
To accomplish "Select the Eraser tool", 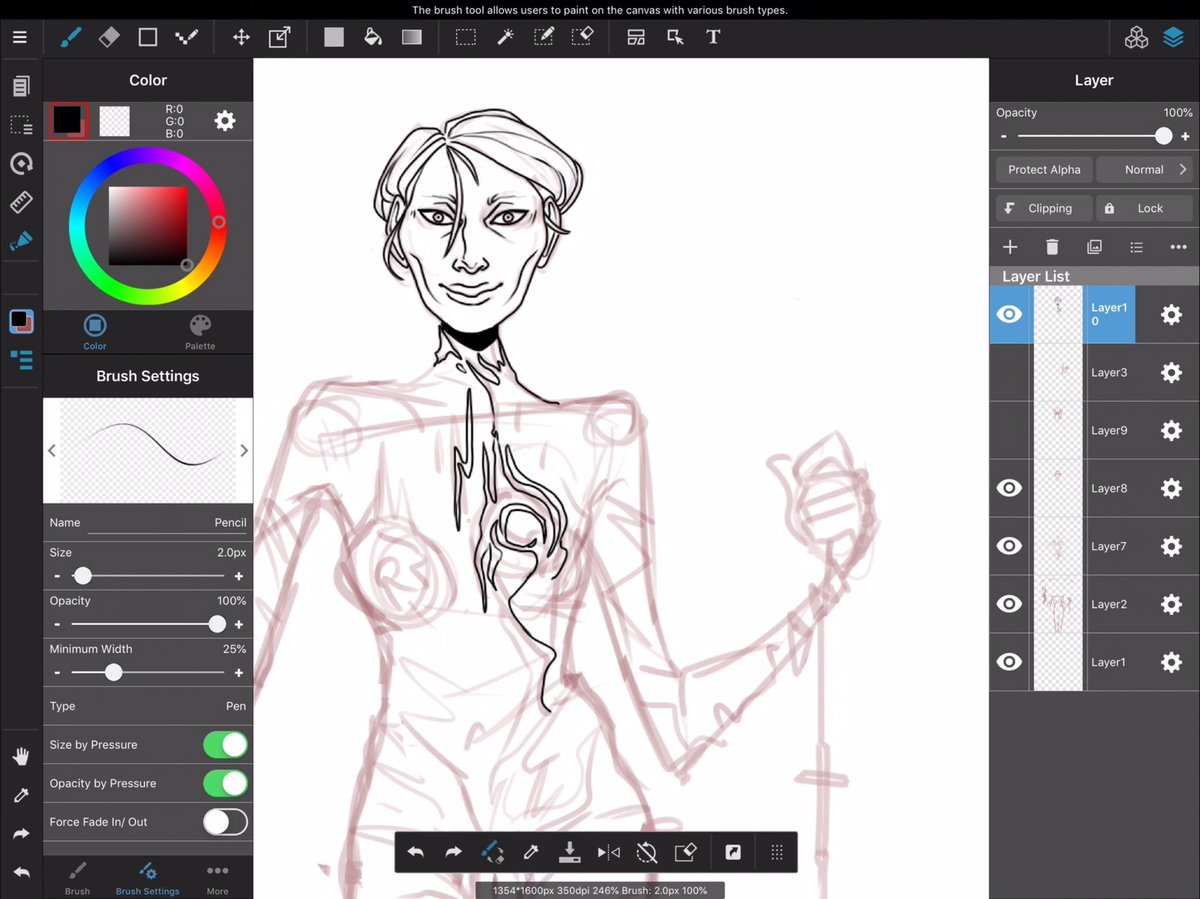I will coord(109,38).
